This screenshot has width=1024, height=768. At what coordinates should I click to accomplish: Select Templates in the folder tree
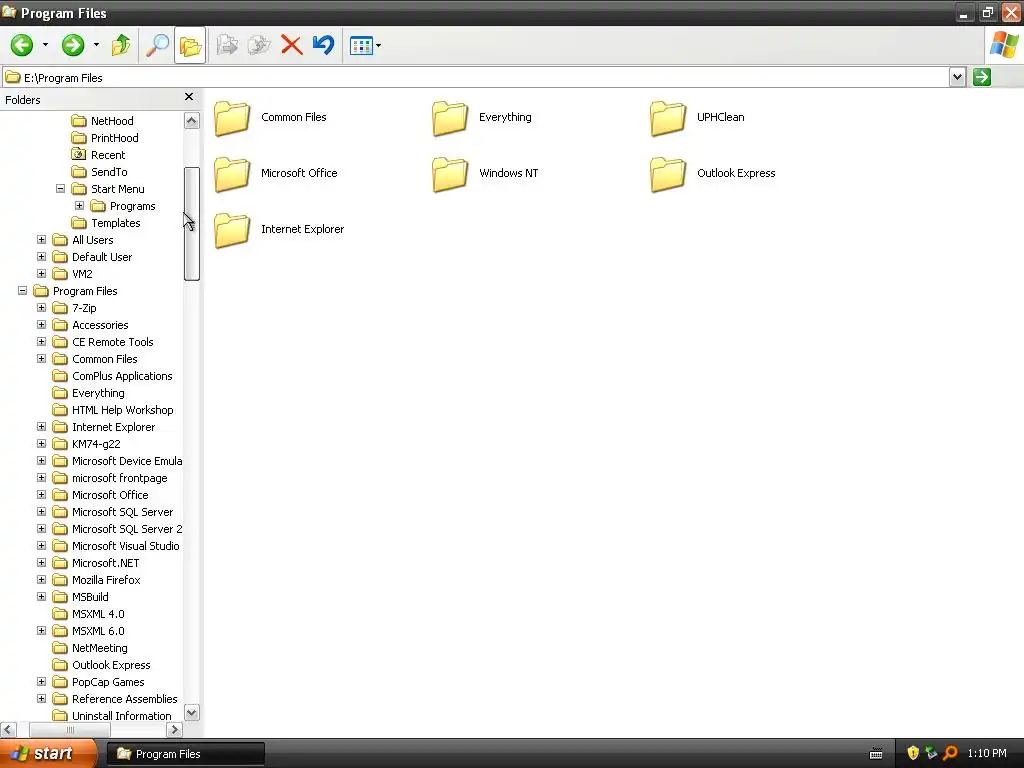pyautogui.click(x=116, y=223)
